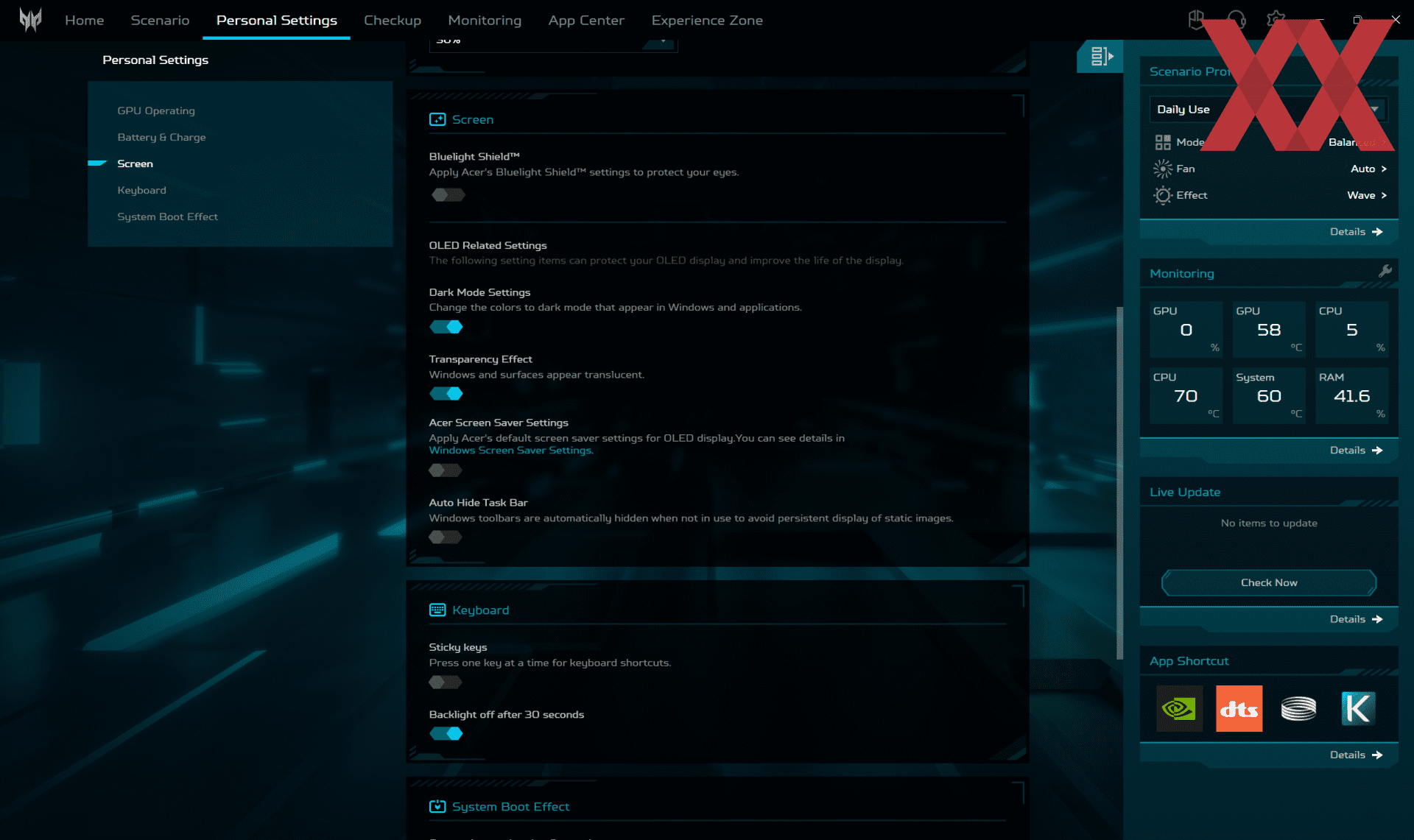Open NVIDIA app shortcut

tap(1179, 708)
